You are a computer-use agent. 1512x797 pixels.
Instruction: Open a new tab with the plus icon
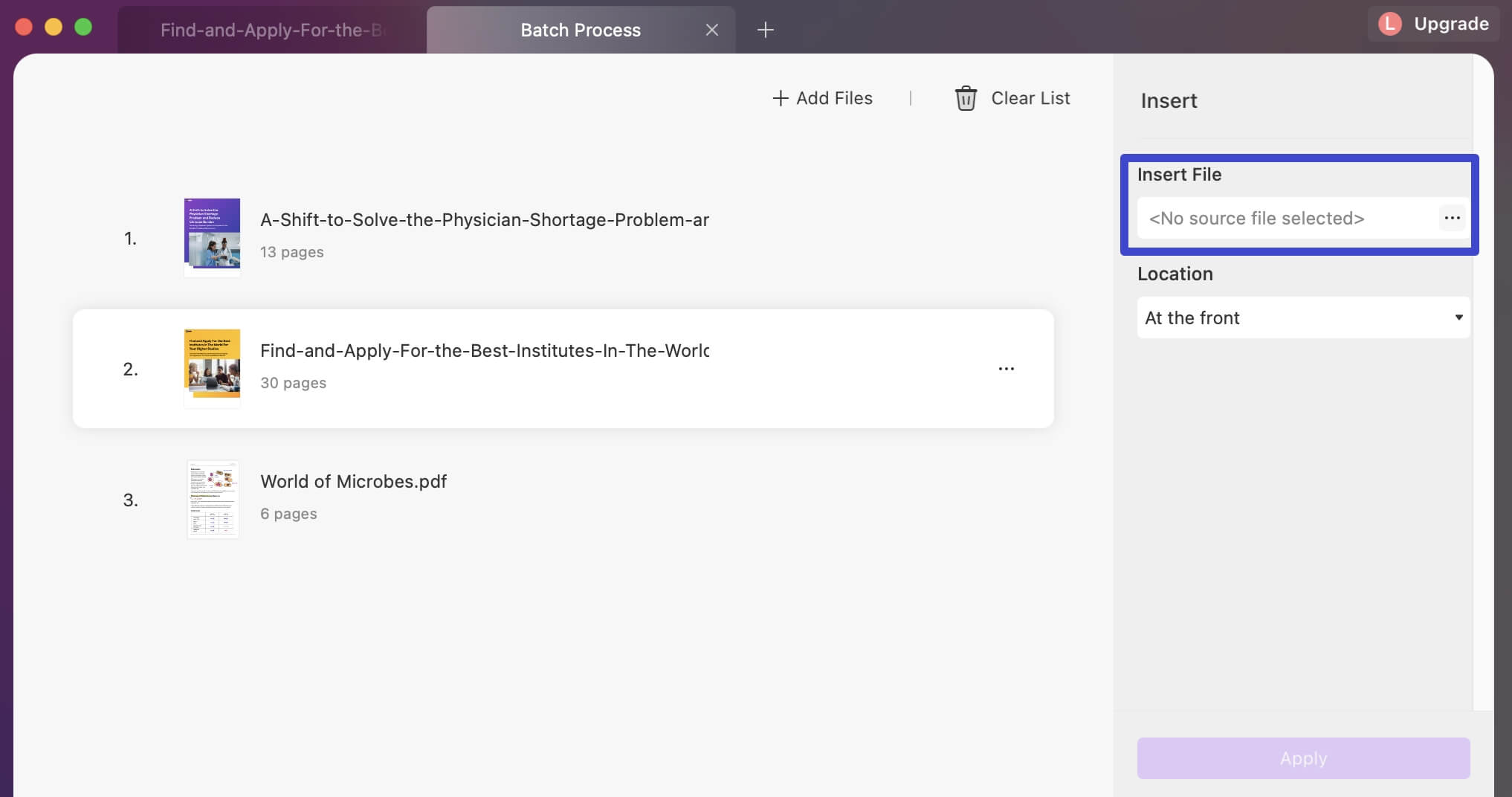click(766, 29)
